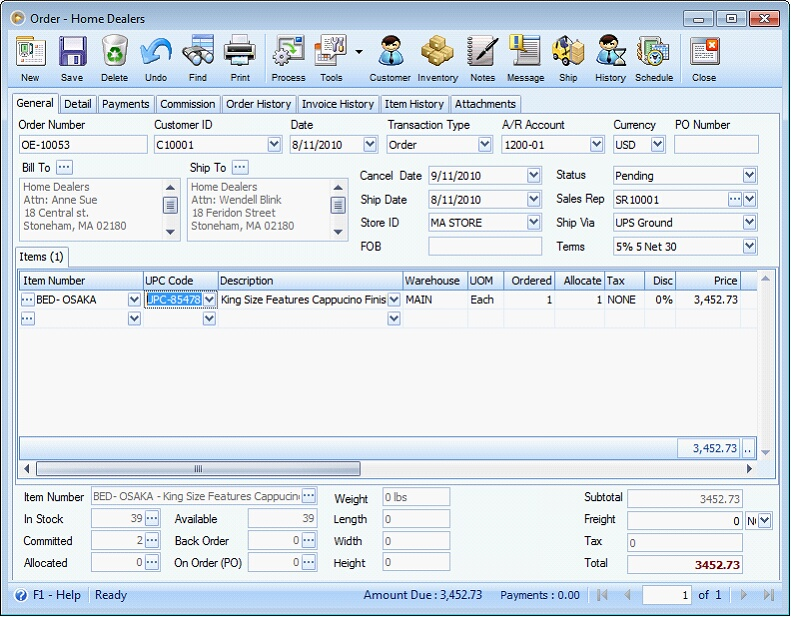The width and height of the screenshot is (791, 617).
Task: Open the Order History tab
Action: (x=259, y=104)
